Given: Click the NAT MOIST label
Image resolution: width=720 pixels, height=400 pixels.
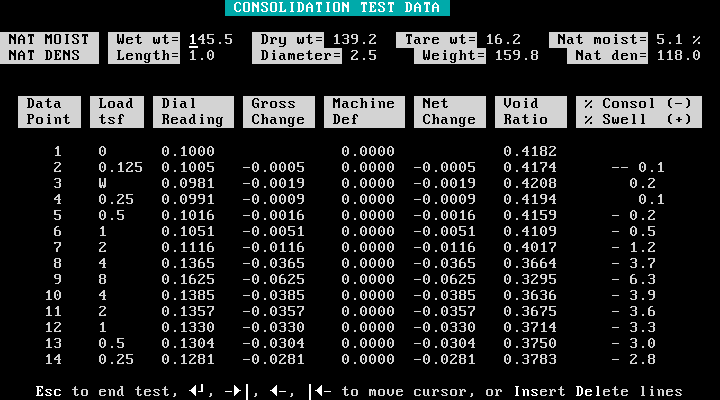Looking at the screenshot, I should [x=49, y=39].
